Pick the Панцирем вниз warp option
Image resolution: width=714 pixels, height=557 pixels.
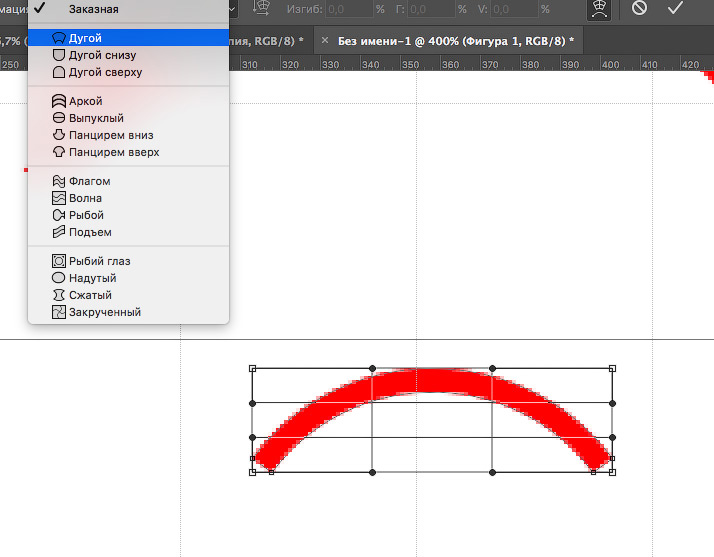(128, 135)
